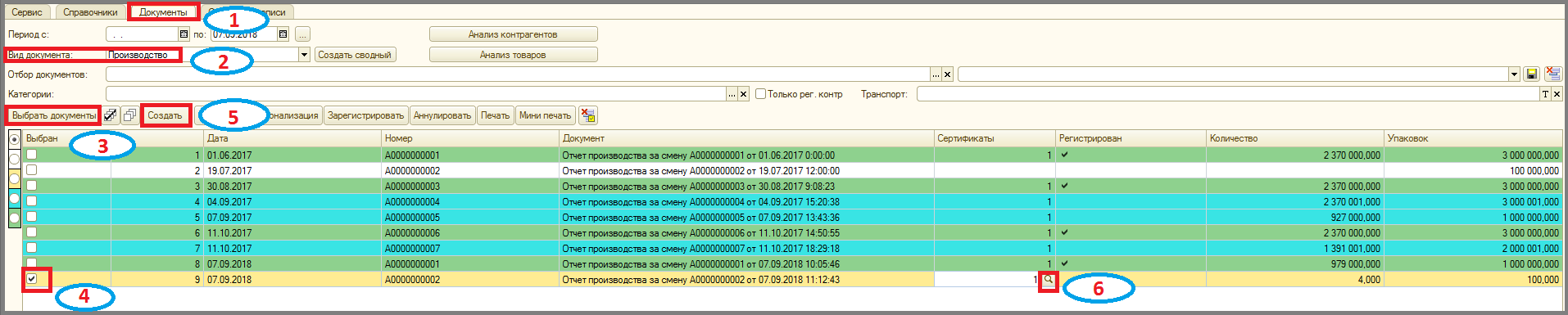Sort by the Номер column header

click(470, 138)
